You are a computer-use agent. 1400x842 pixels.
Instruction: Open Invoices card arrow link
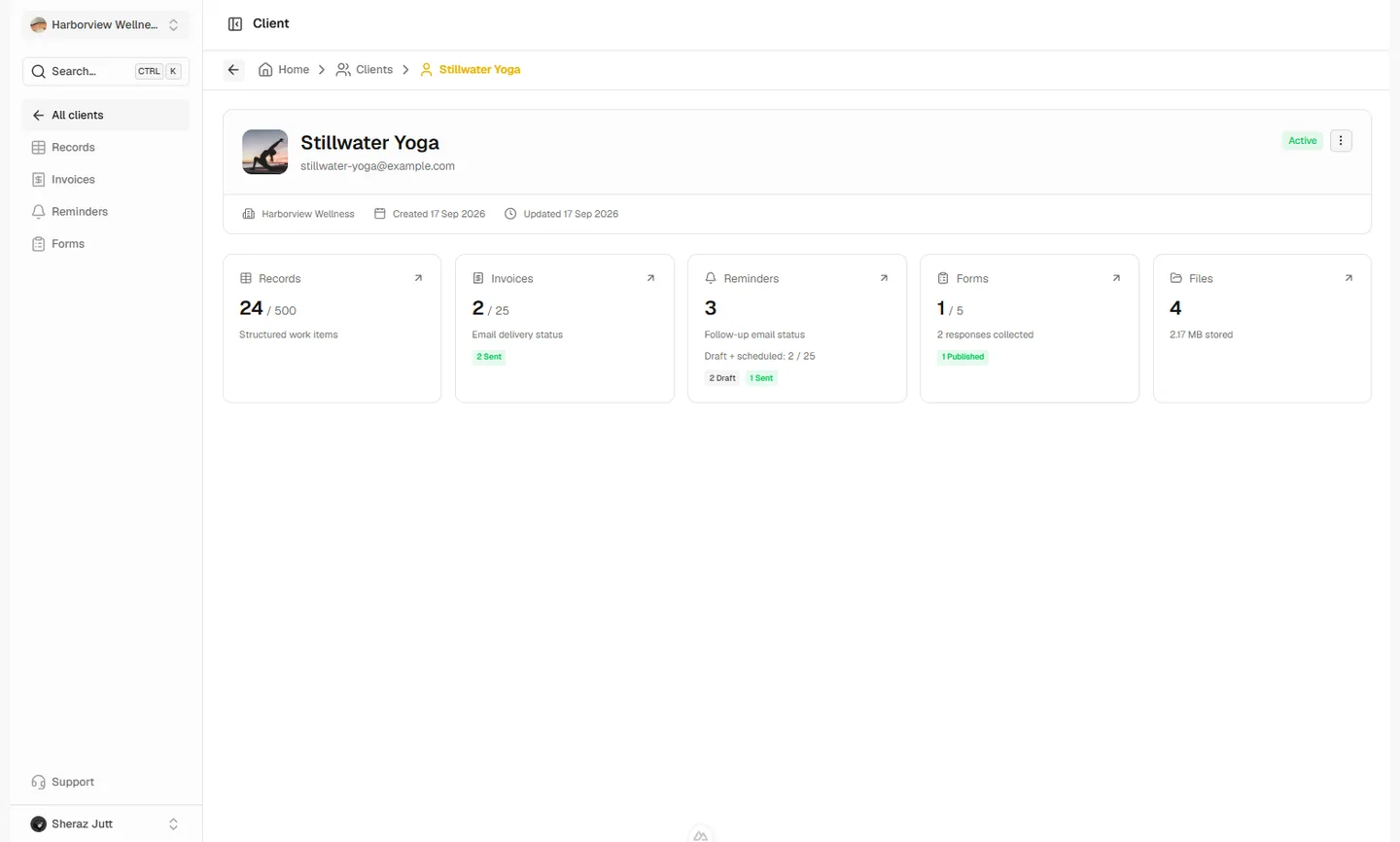(x=650, y=278)
